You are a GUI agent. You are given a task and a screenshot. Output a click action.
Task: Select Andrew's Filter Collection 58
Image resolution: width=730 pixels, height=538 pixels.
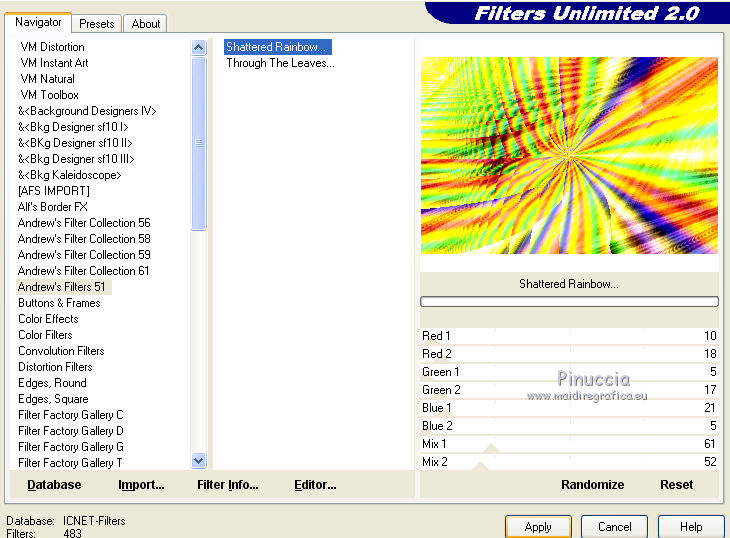click(84, 239)
